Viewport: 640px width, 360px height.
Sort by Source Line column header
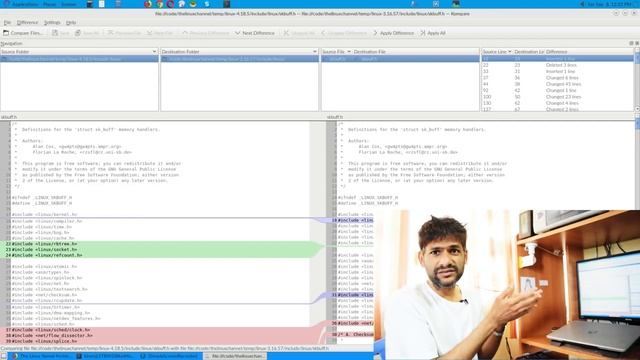tap(497, 52)
